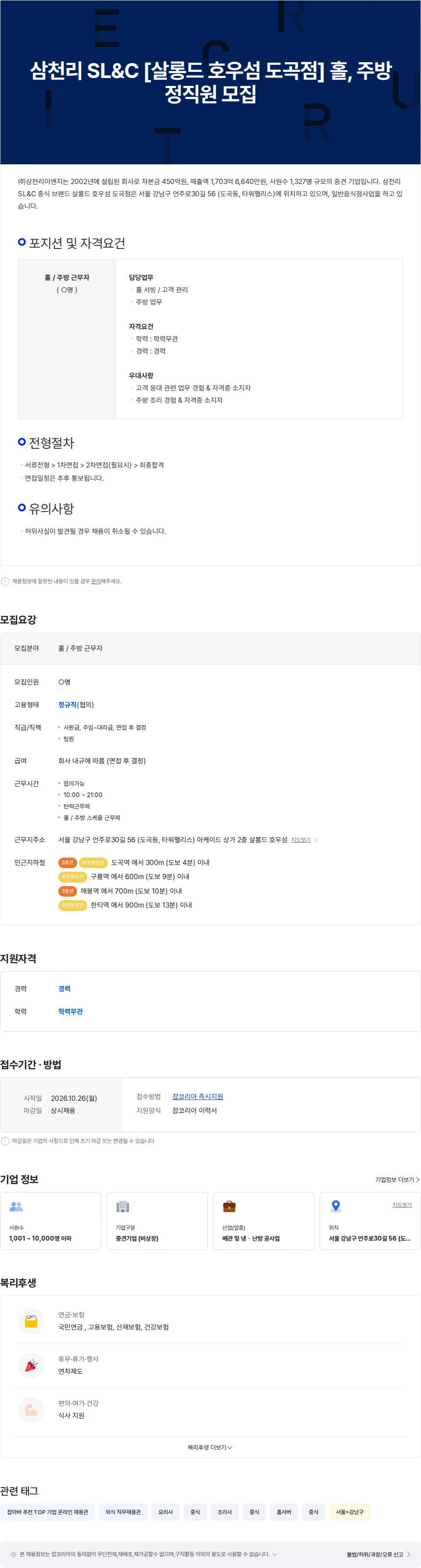Click the 수인분당선 badge next to 도곡역
Image resolution: width=421 pixels, height=1568 pixels.
[93, 862]
